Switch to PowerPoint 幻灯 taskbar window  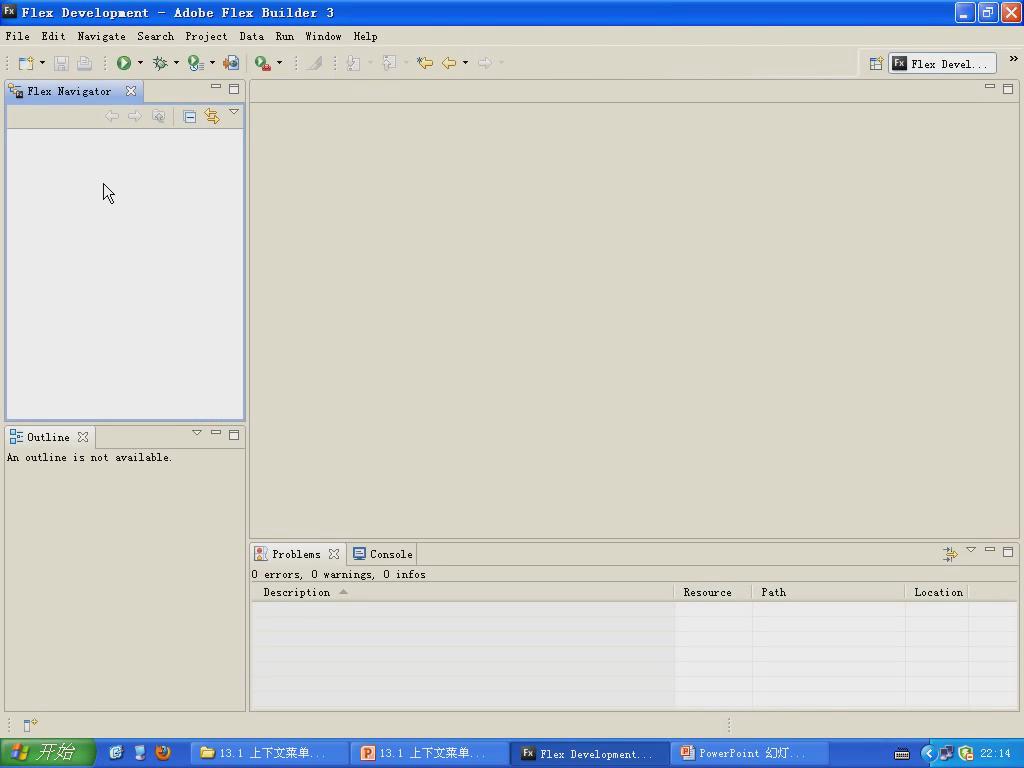coord(750,754)
